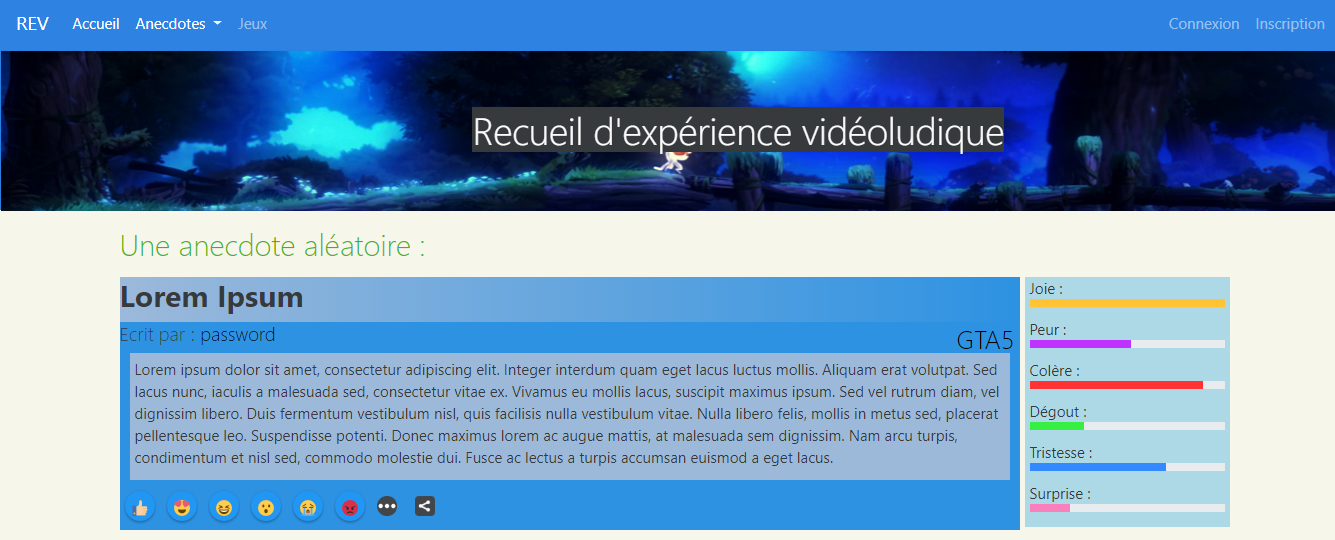React with the heart-eyes emoji
Screen dimensions: 1335x540
(x=182, y=508)
